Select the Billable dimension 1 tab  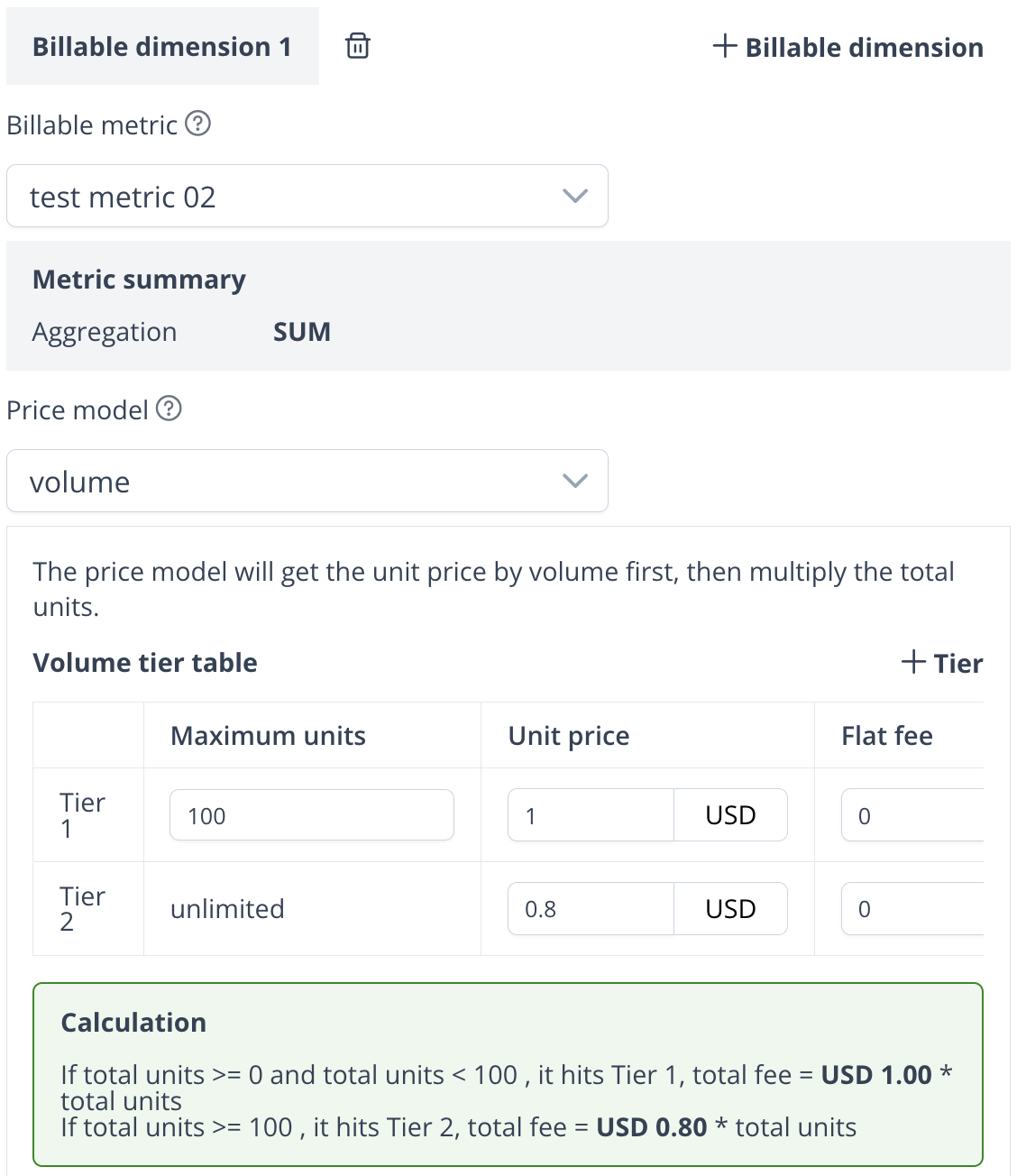[162, 47]
